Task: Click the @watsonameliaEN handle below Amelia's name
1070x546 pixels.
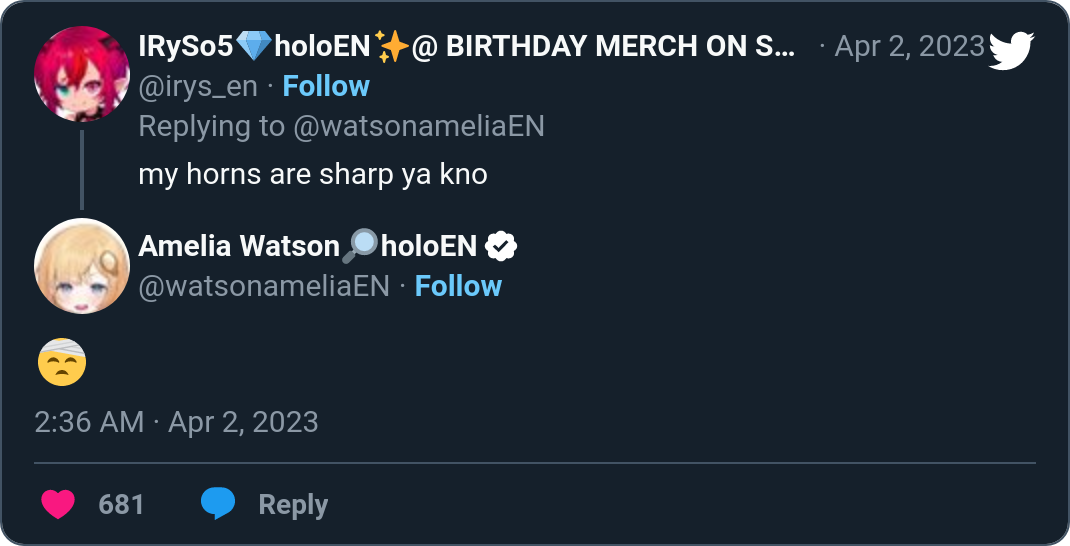Action: [x=263, y=286]
